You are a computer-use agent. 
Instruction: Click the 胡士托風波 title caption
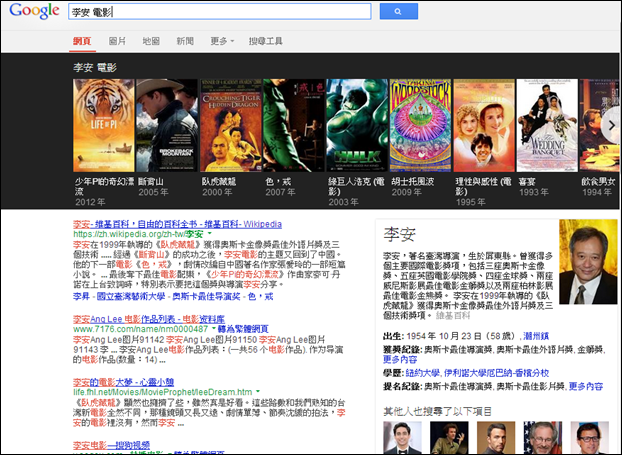[x=413, y=182]
